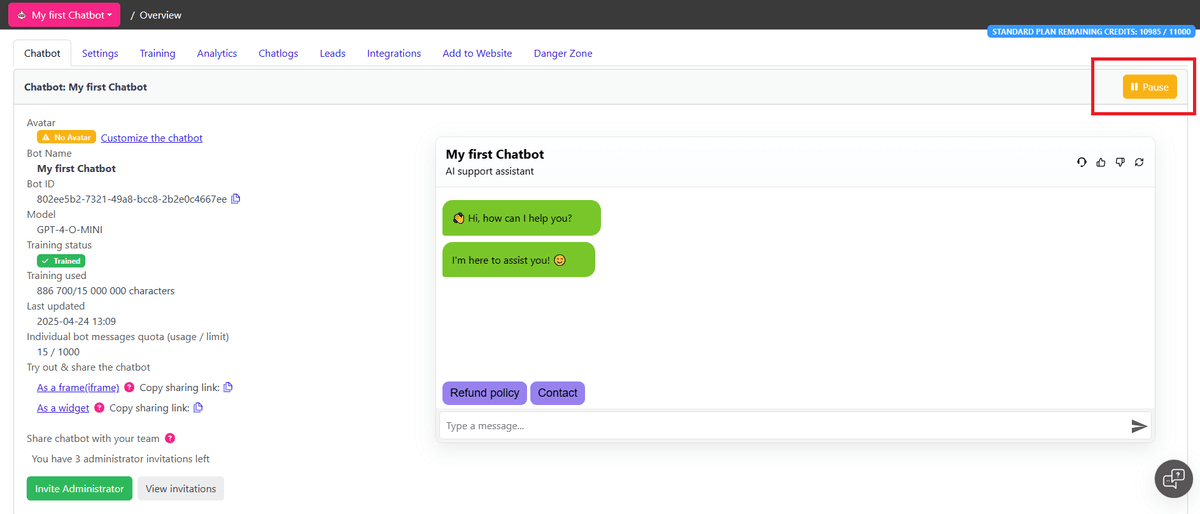Image resolution: width=1200 pixels, height=514 pixels.
Task: Click the refresh chat icon
Action: (x=1139, y=162)
